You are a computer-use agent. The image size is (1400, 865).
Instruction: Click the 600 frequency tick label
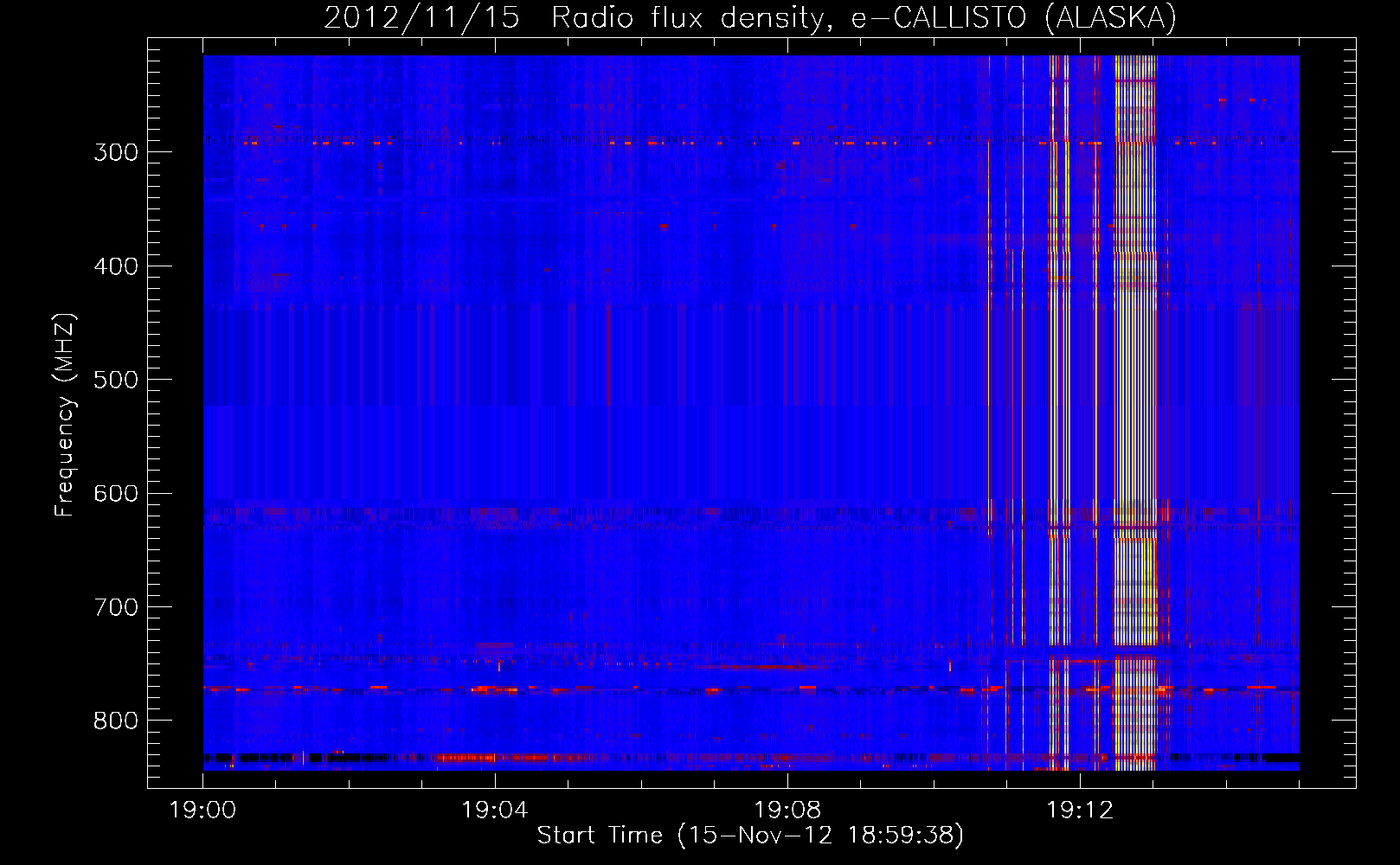coord(116,494)
